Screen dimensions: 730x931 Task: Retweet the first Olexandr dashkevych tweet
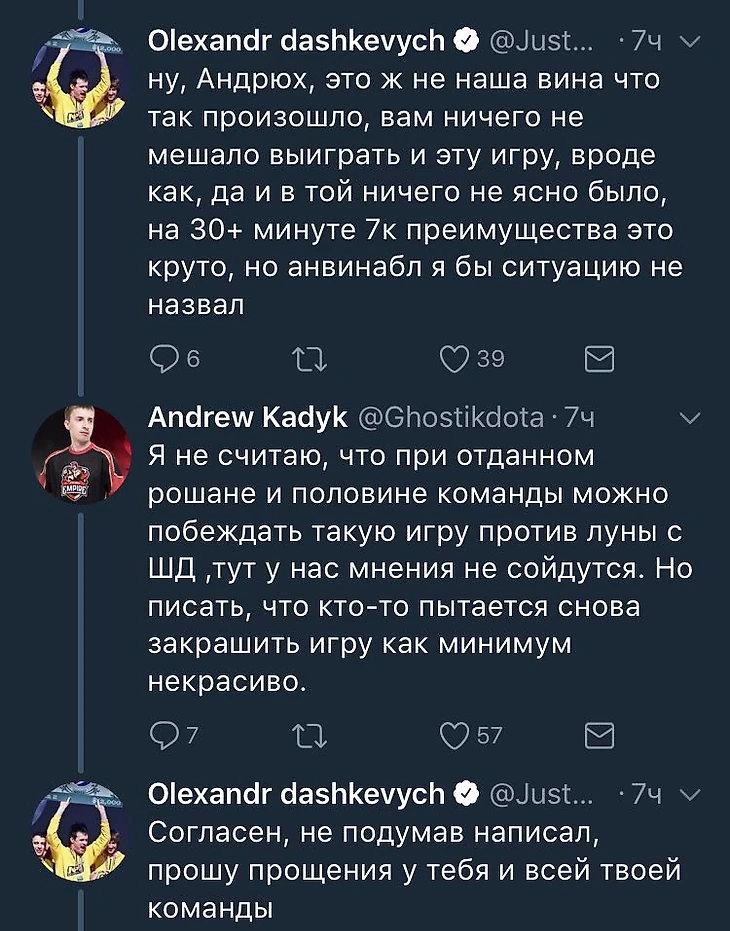click(x=309, y=359)
